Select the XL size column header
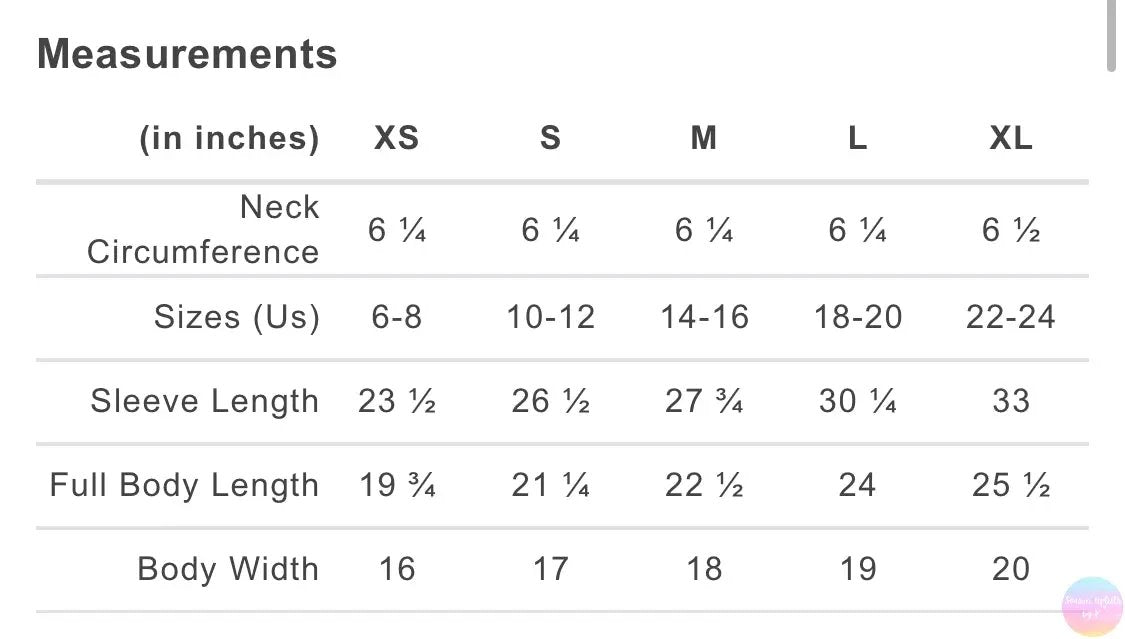 click(x=1010, y=138)
